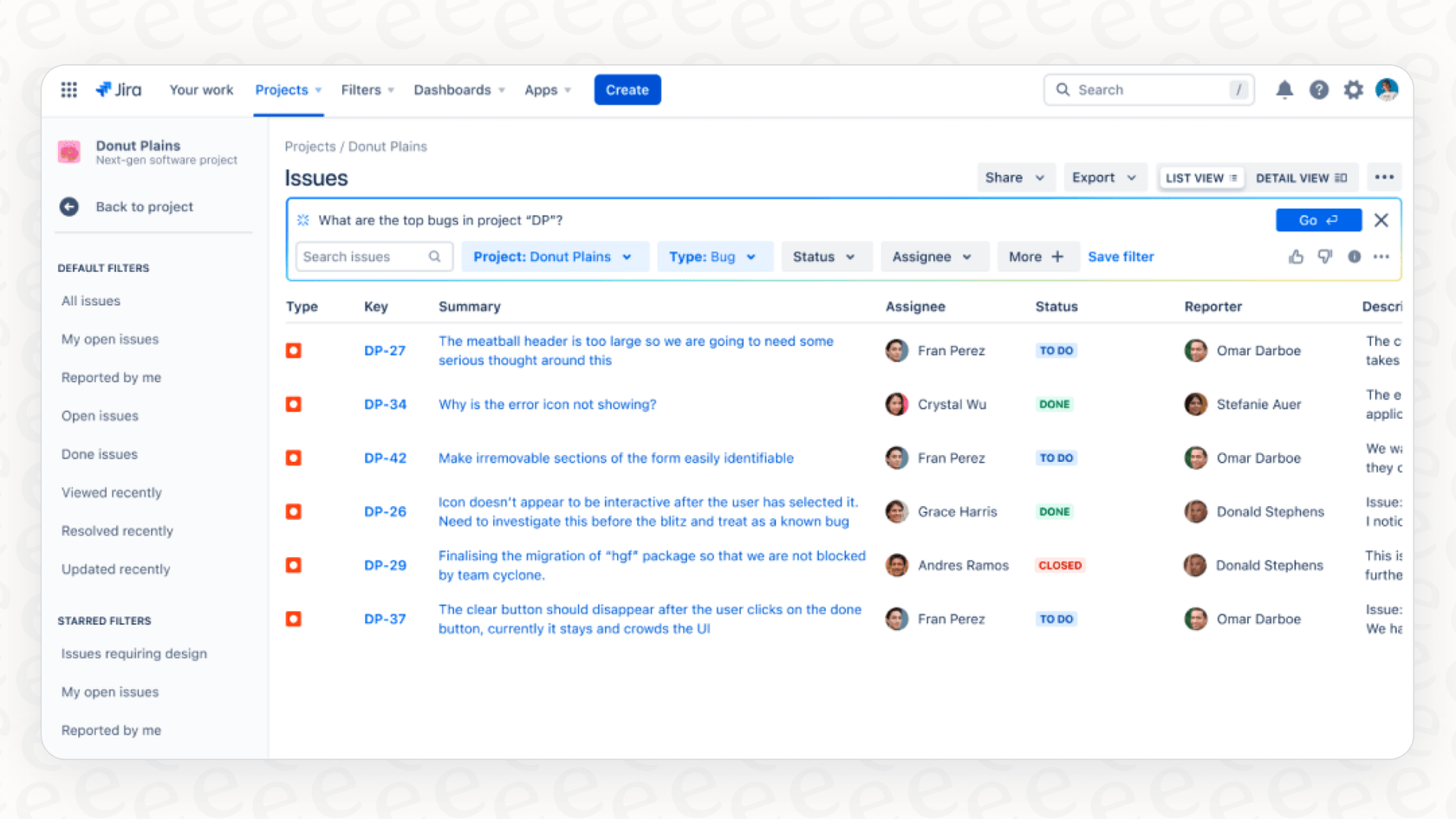Viewport: 1456px width, 819px height.
Task: Give thumbs up feedback on the AI answer
Action: (x=1296, y=257)
